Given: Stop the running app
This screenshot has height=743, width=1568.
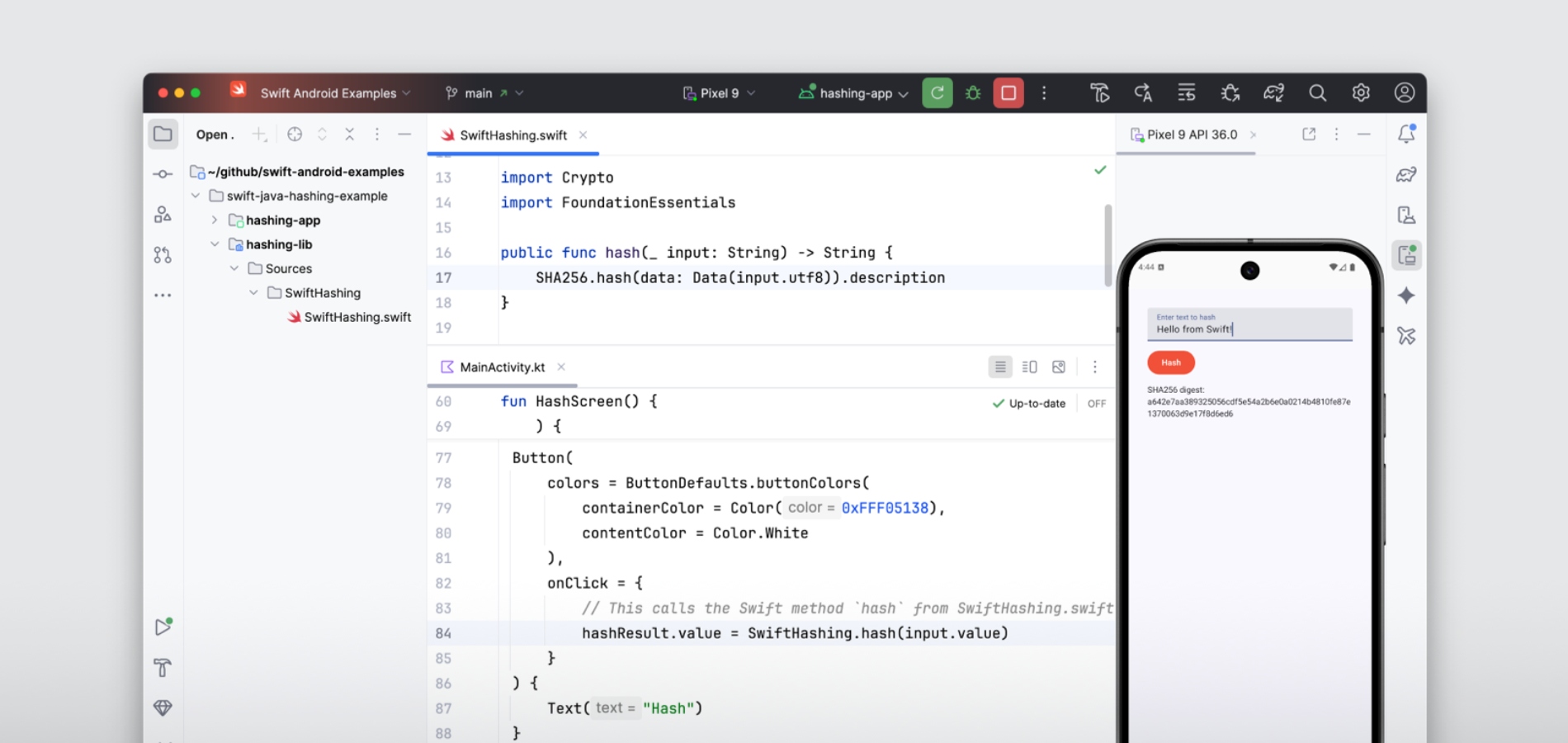Looking at the screenshot, I should 1008,92.
